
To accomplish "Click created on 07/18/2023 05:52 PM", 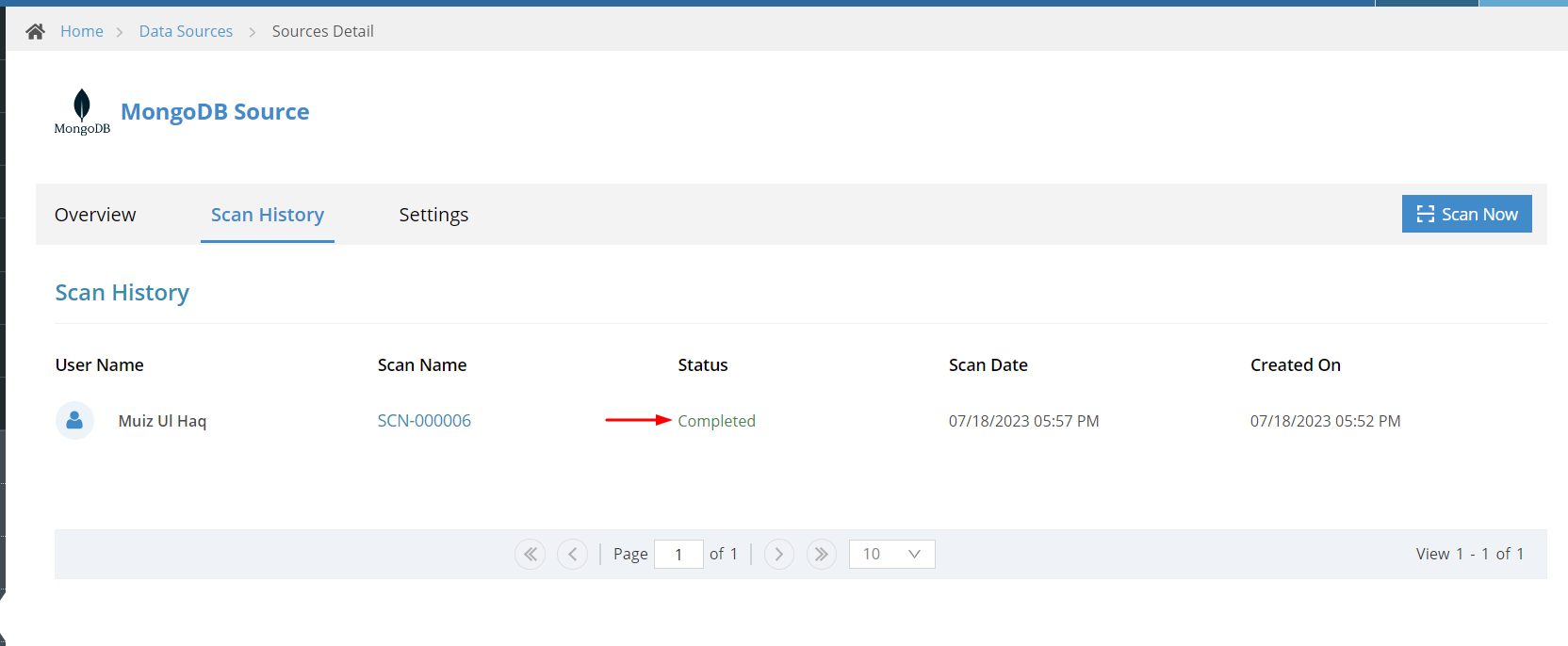I will coord(1326,421).
